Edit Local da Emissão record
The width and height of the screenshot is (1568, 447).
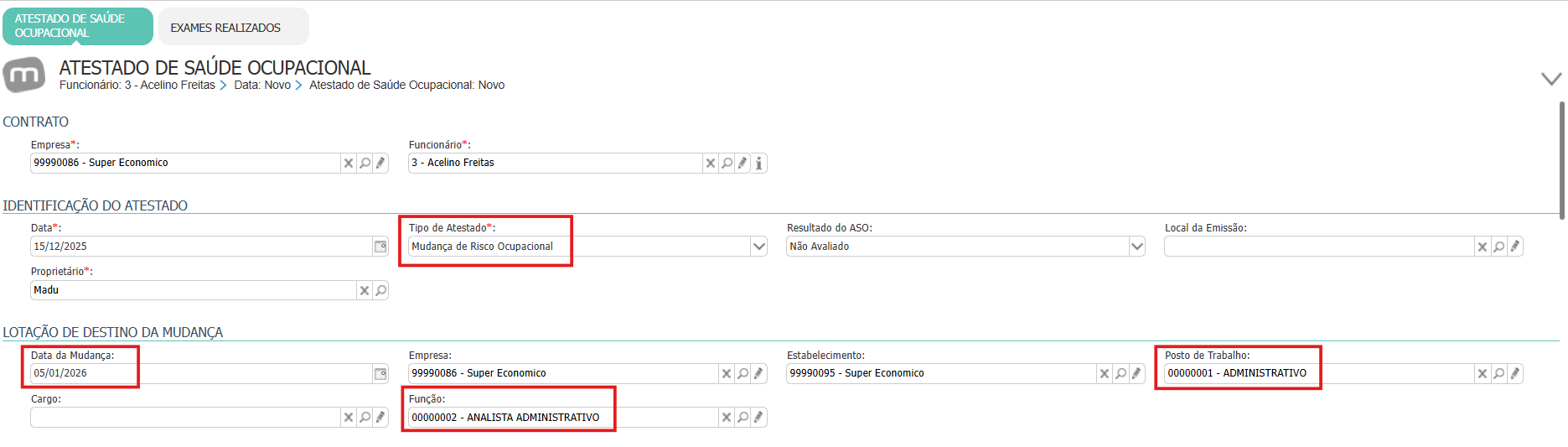pyautogui.click(x=1514, y=247)
